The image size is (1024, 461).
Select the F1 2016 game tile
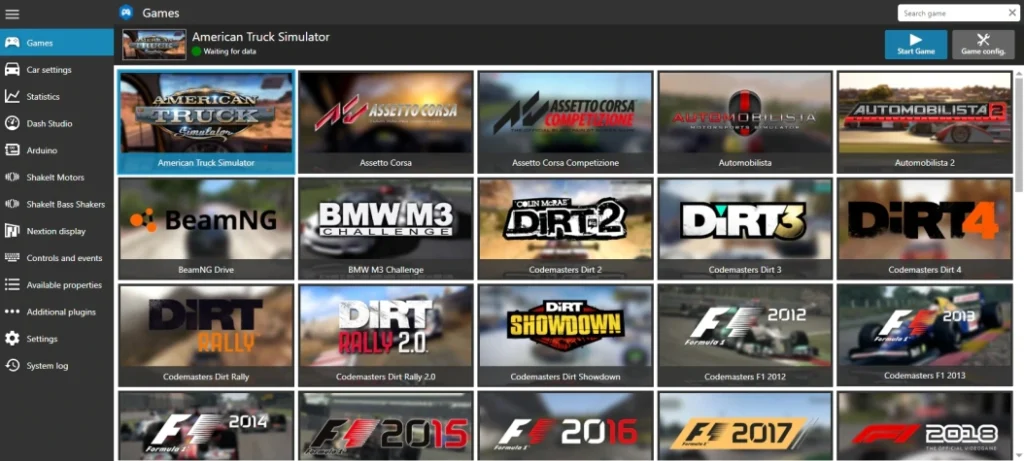click(x=566, y=426)
